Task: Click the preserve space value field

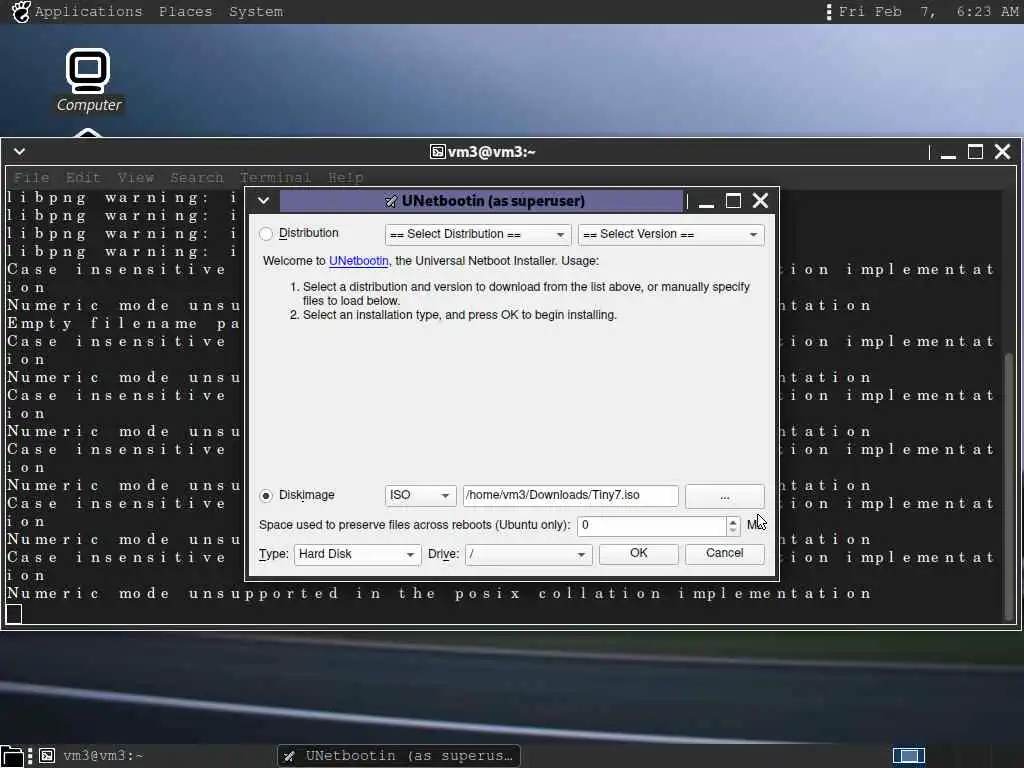Action: (651, 526)
